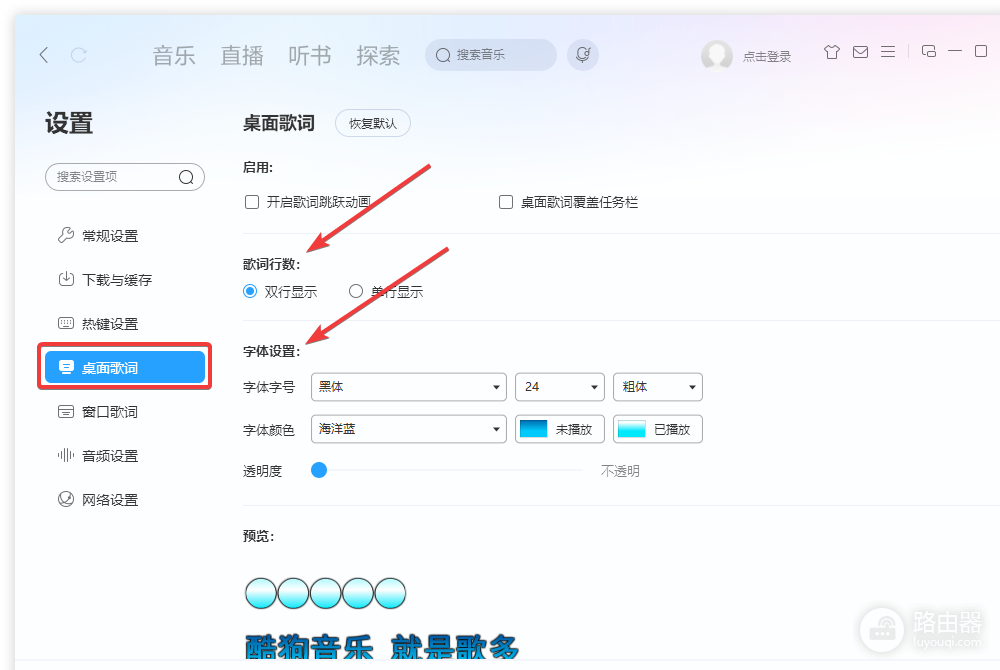Open the font size 24 dropdown
The height and width of the screenshot is (670, 1000).
pyautogui.click(x=559, y=387)
